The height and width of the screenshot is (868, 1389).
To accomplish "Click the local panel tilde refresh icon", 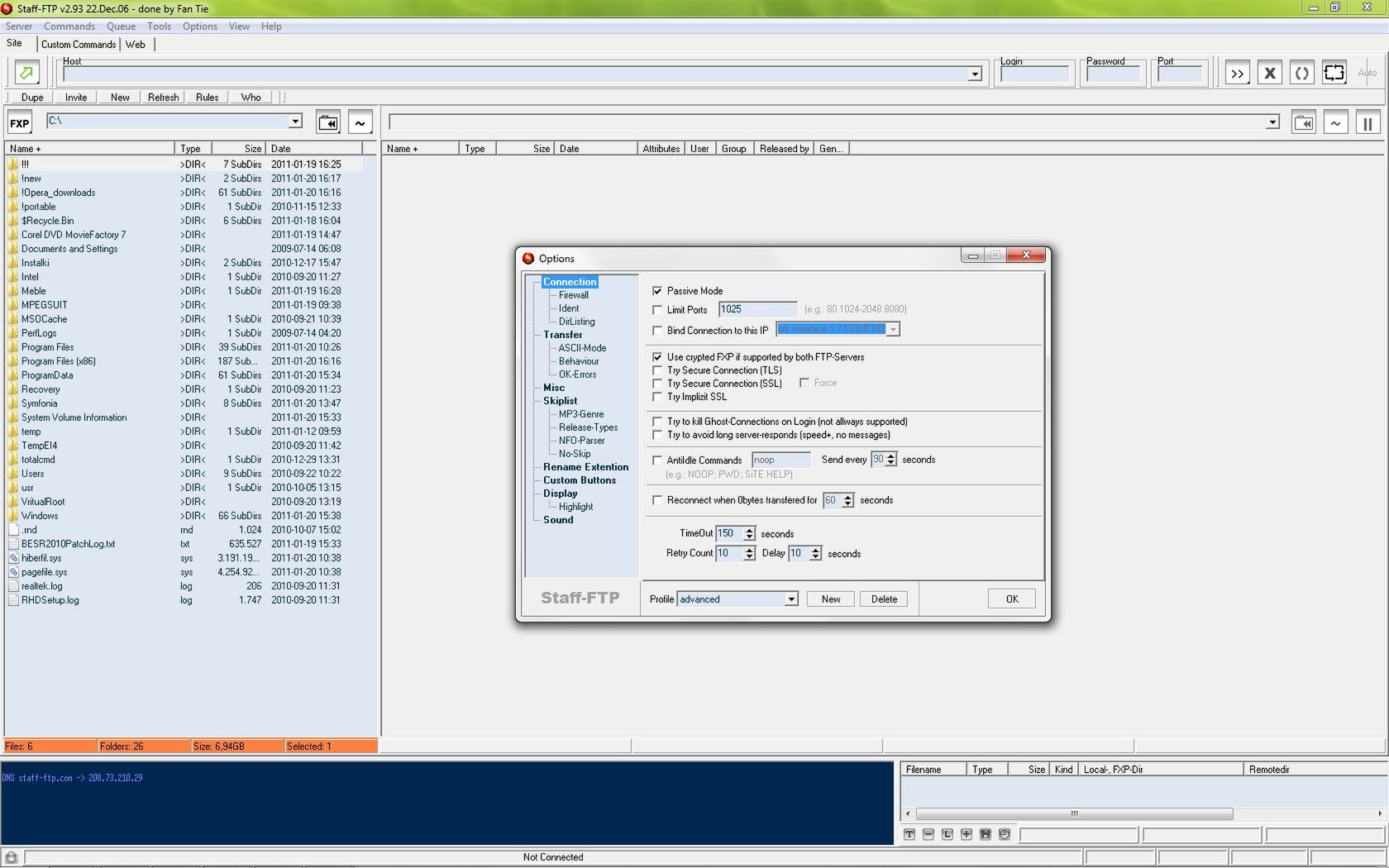I will pos(360,123).
